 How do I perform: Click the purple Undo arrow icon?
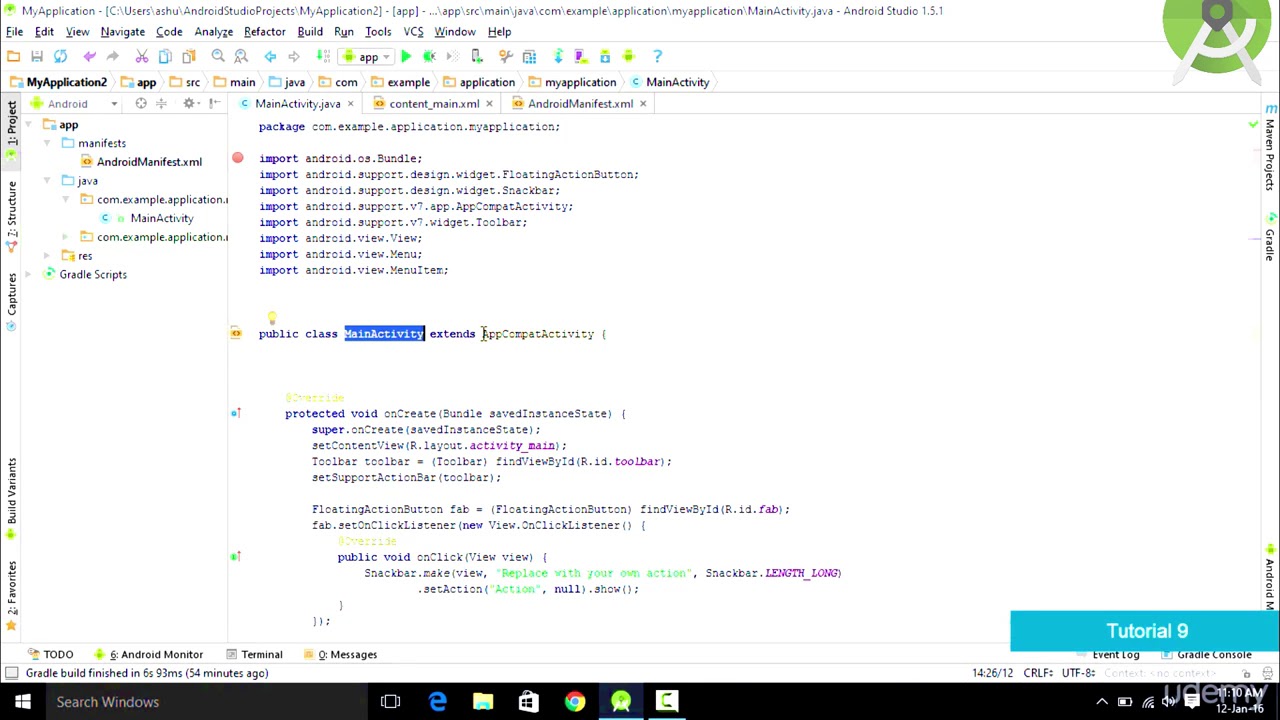click(89, 57)
